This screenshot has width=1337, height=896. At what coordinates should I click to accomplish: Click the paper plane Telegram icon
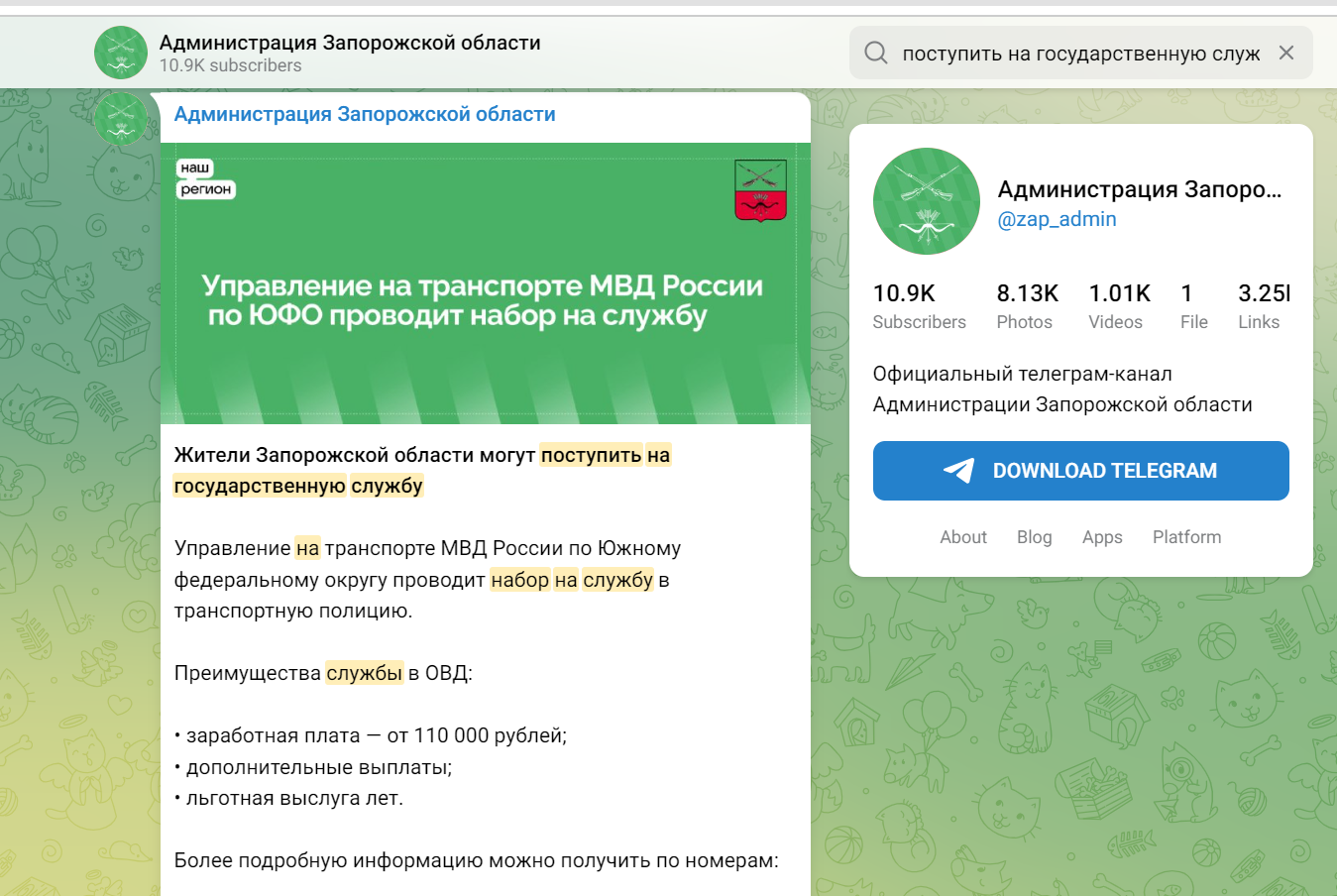coord(958,471)
